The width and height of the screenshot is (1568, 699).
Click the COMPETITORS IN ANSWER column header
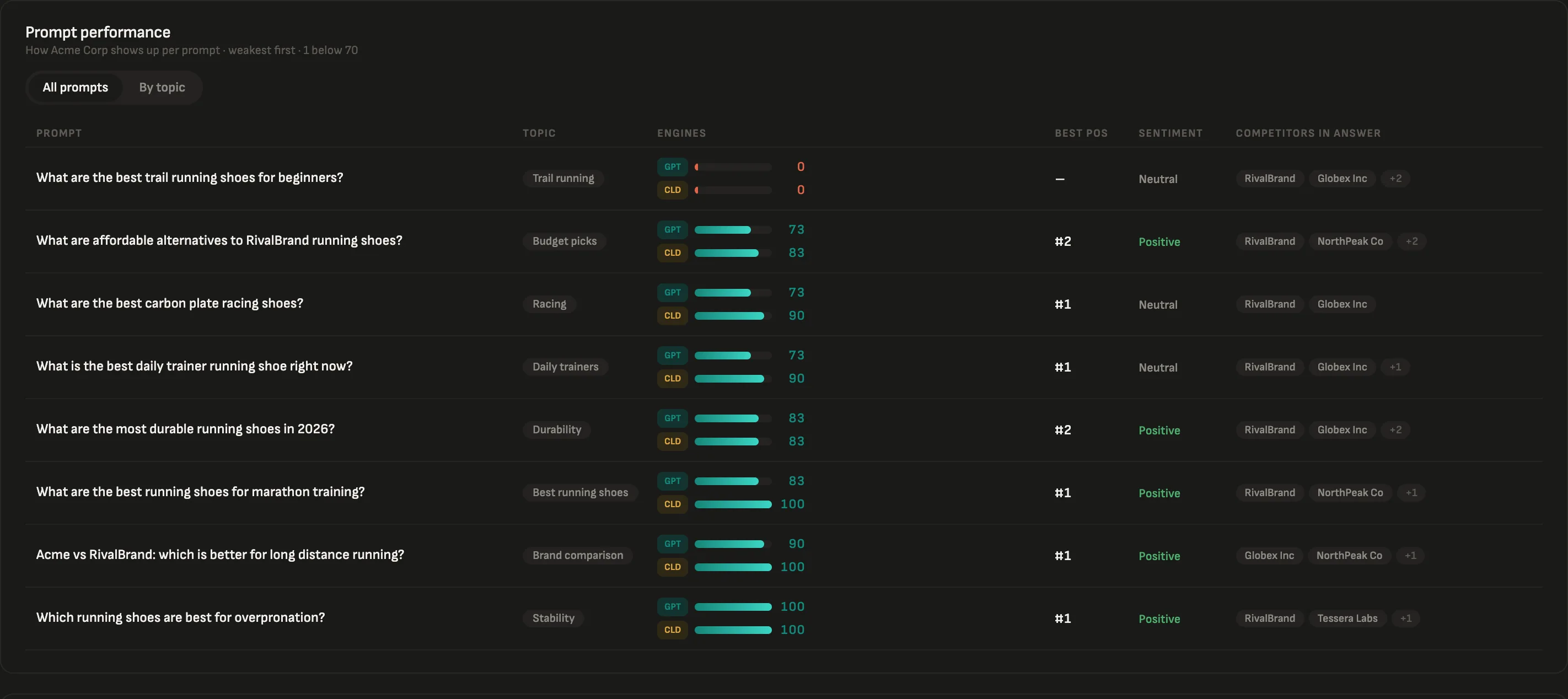click(1308, 133)
